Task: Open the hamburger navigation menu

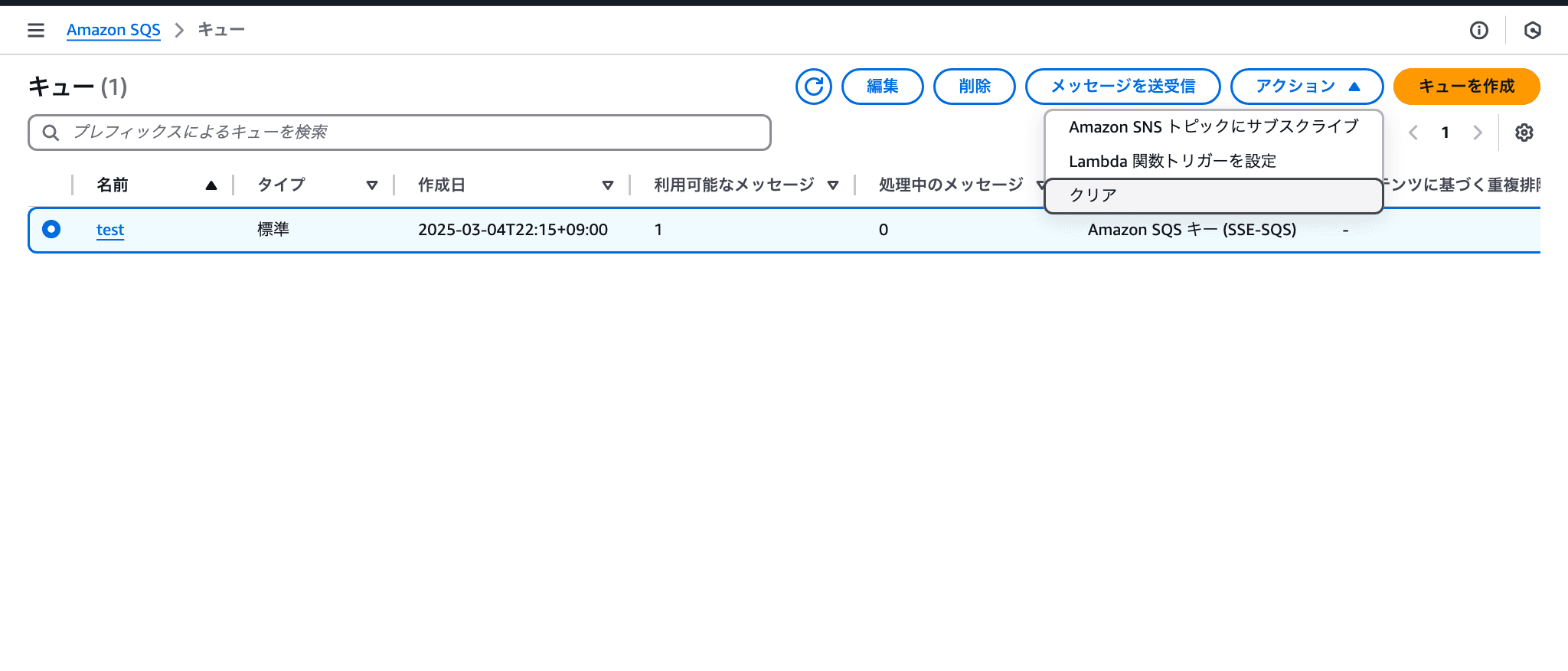Action: [x=35, y=30]
